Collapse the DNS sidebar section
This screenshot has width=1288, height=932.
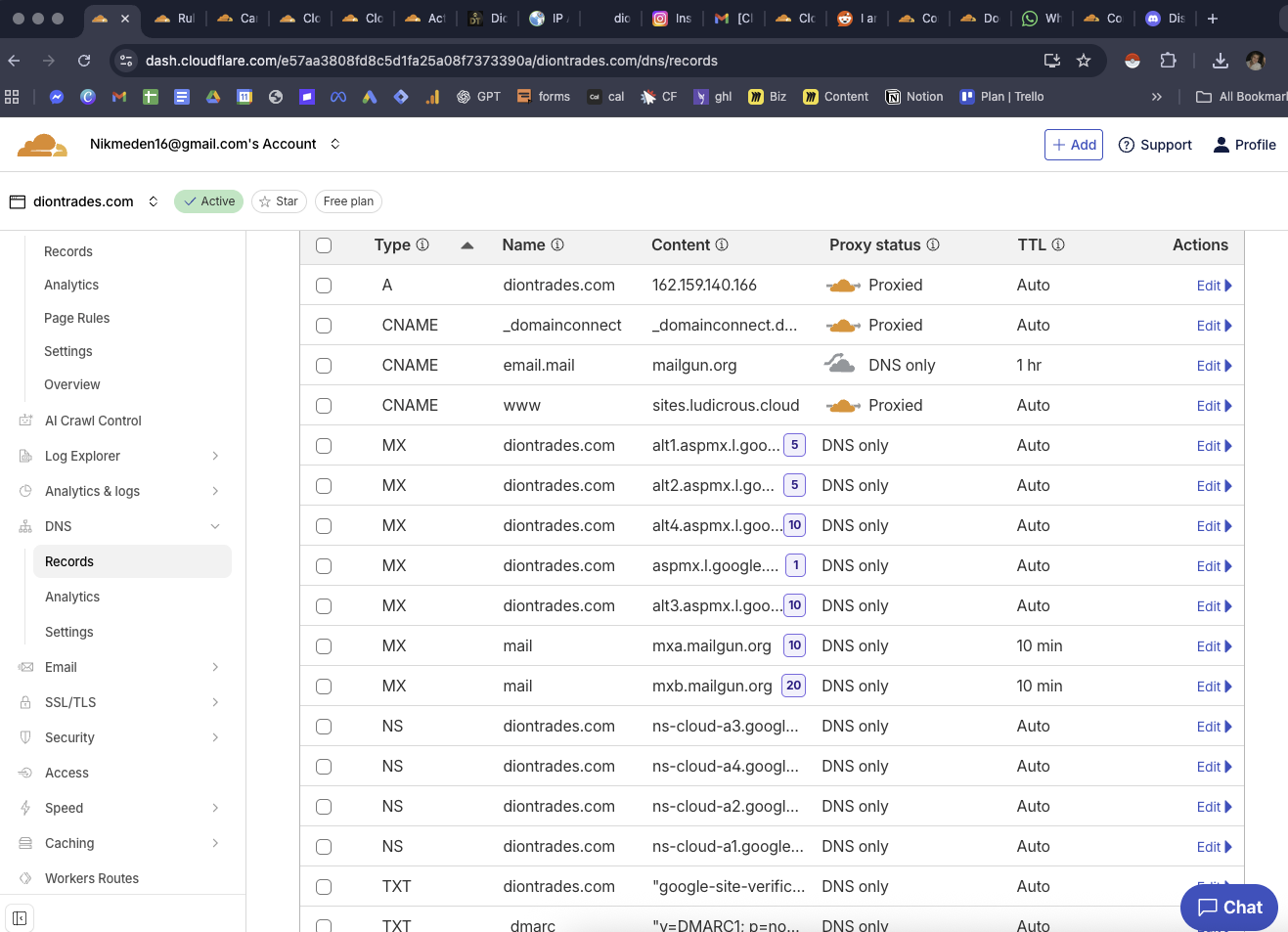pyautogui.click(x=215, y=526)
